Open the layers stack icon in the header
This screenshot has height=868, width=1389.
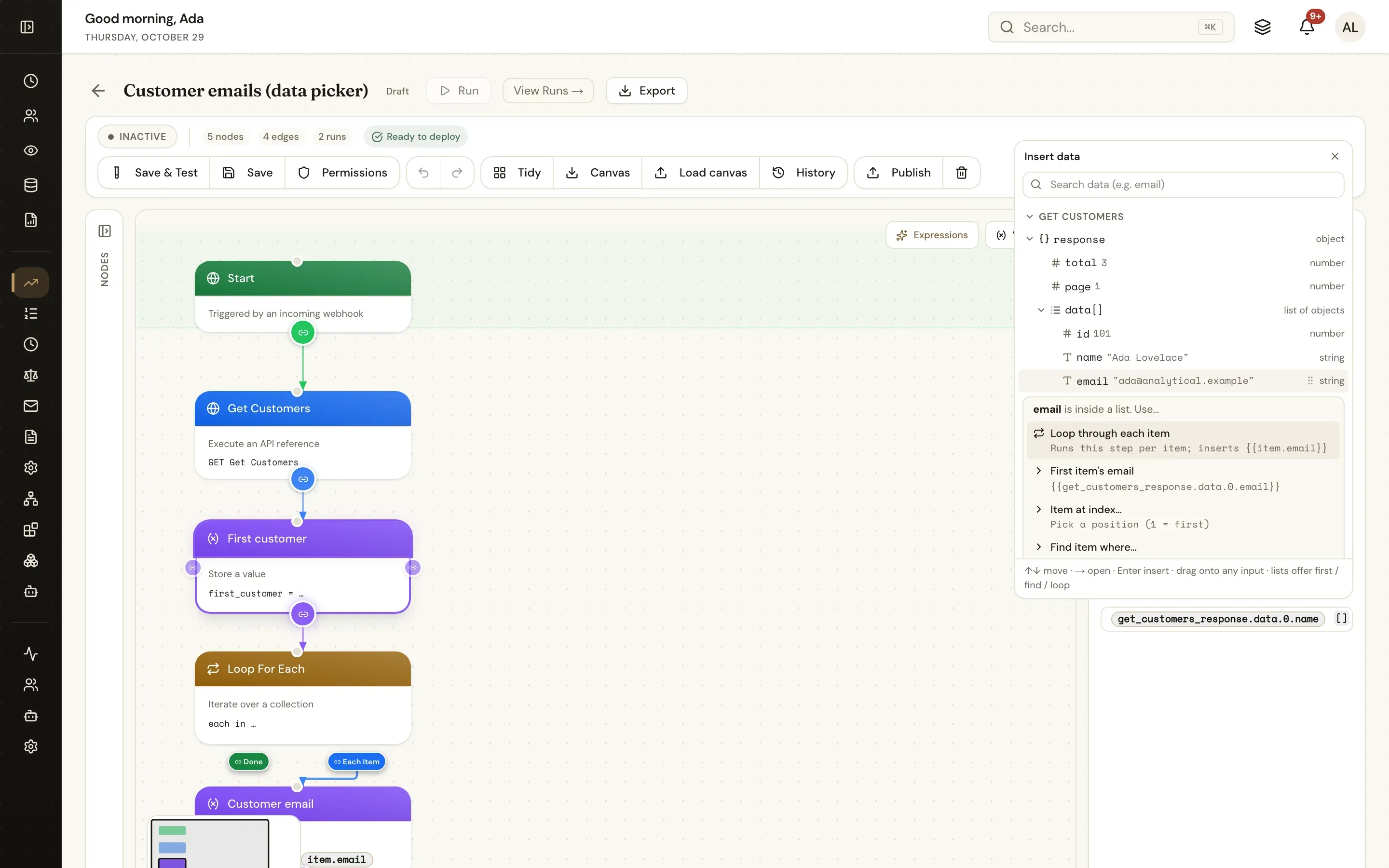click(x=1262, y=27)
